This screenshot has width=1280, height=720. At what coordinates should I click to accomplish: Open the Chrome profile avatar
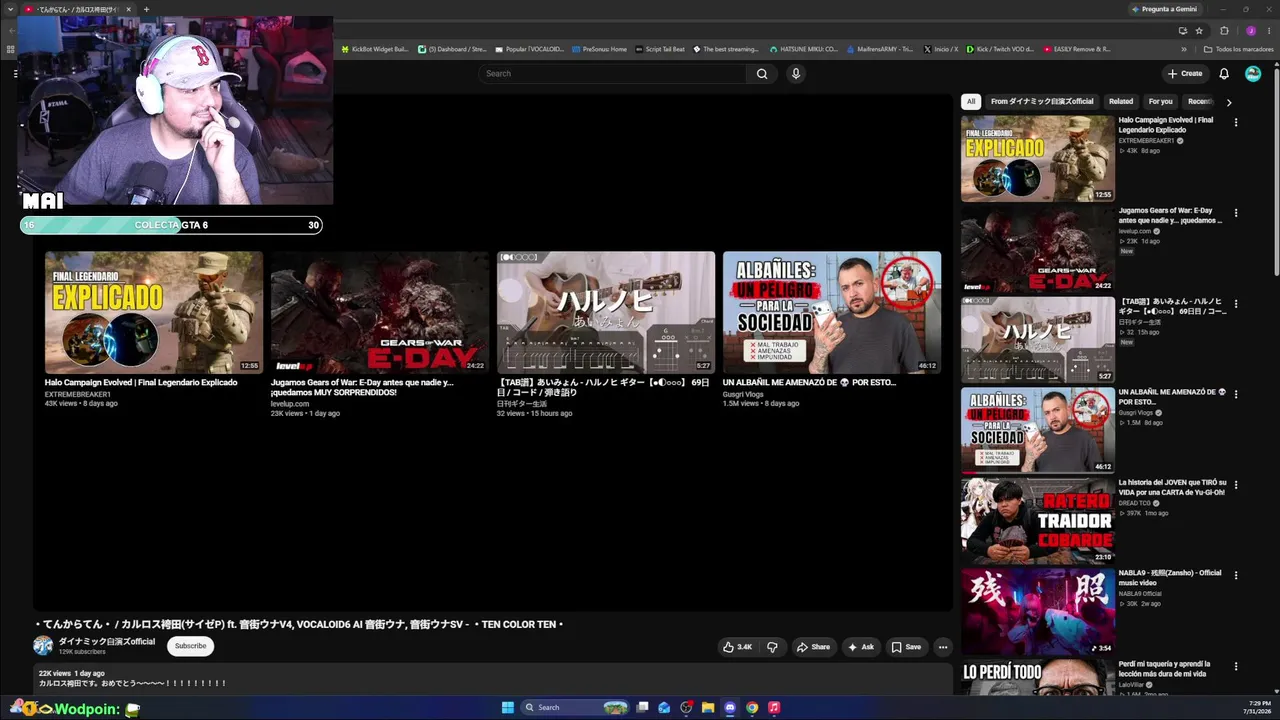1251,31
